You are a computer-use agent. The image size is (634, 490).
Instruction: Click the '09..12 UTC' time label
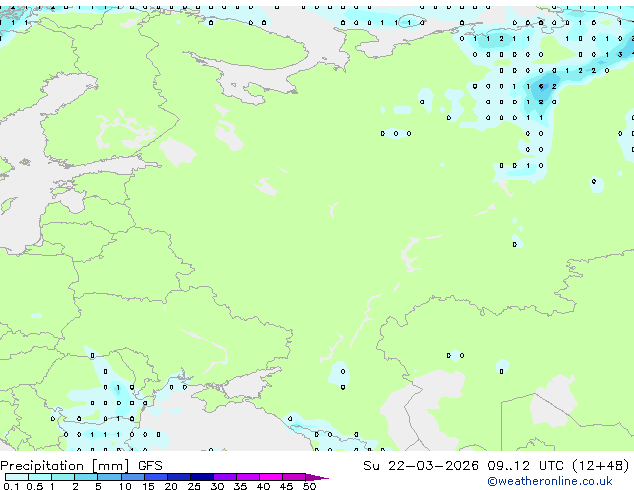click(525, 466)
